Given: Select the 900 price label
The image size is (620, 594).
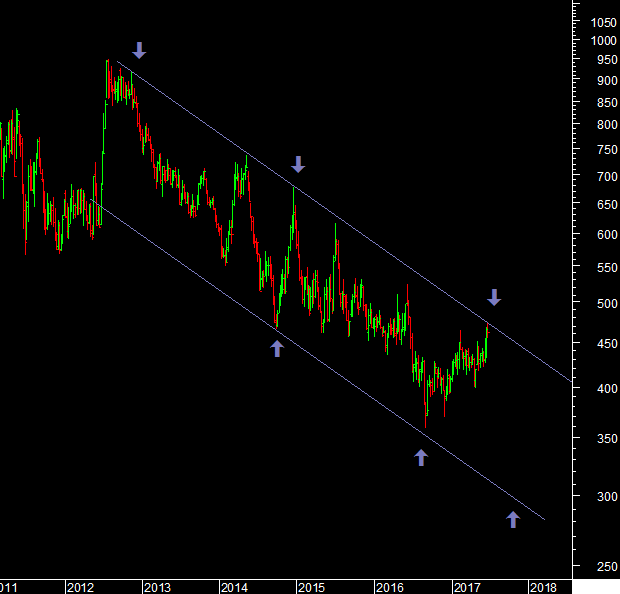Looking at the screenshot, I should [607, 81].
